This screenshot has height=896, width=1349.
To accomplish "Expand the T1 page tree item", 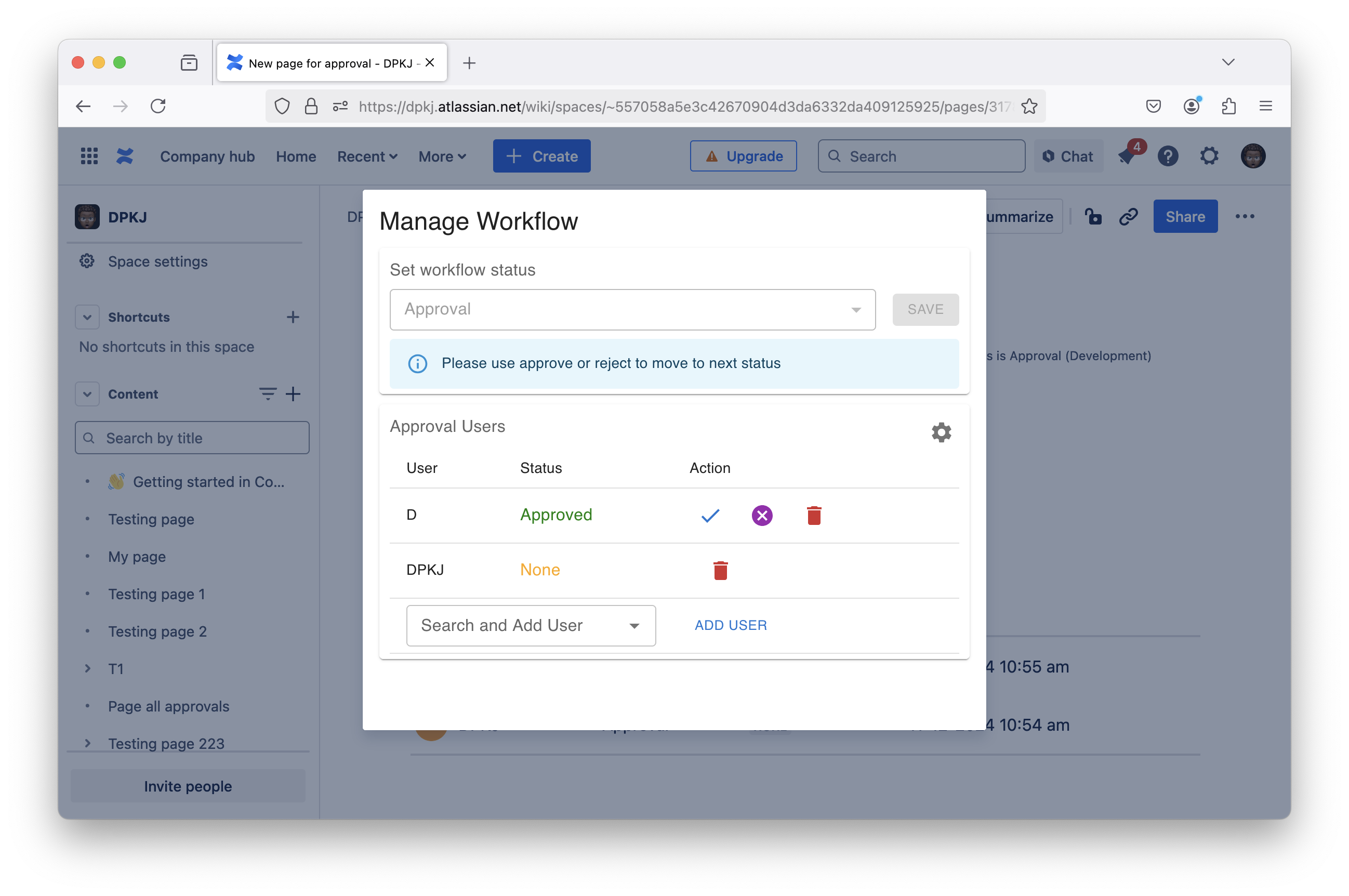I will (87, 668).
